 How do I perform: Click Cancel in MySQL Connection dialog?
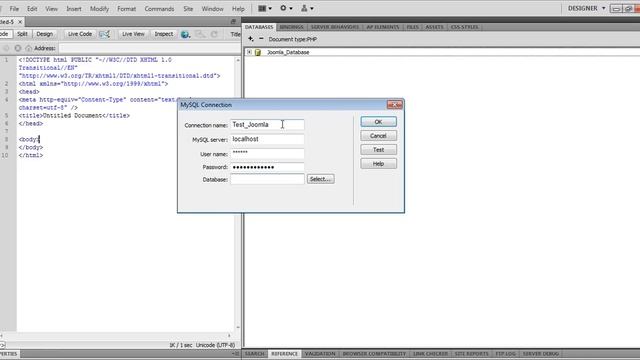(378, 136)
